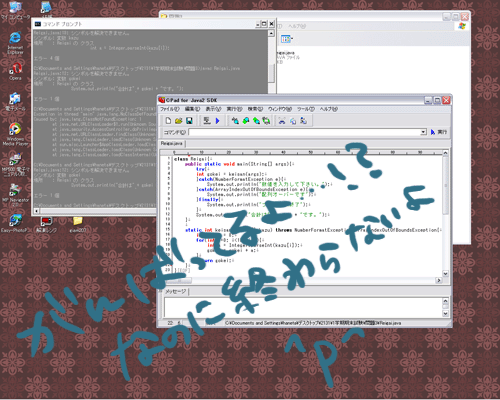500x400 pixels.
Task: Click the code editor scroll down arrow
Action: (445, 273)
